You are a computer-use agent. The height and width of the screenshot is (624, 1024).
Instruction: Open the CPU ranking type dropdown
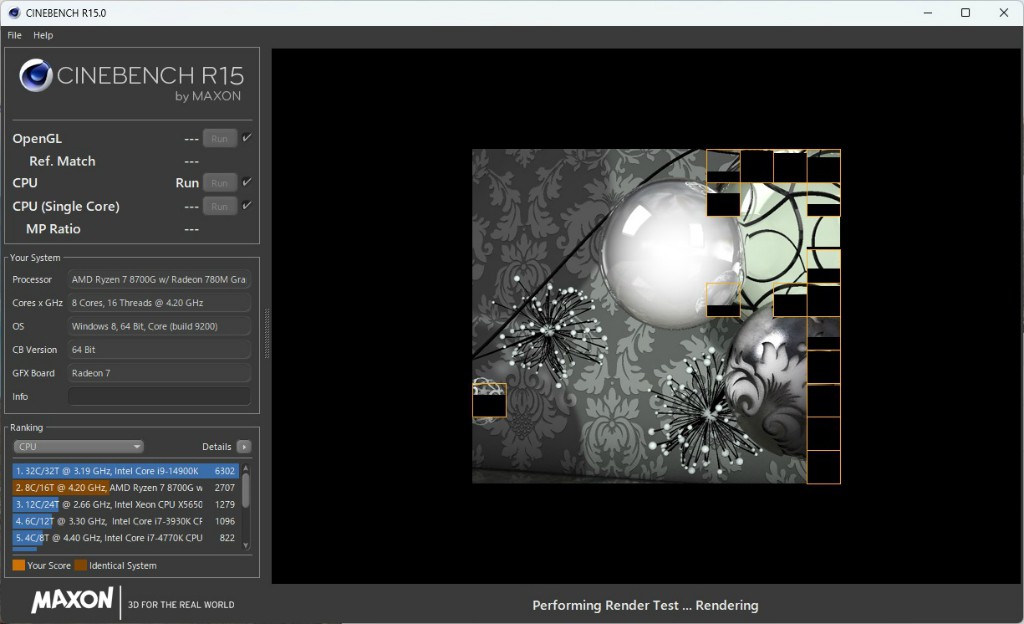[78, 447]
